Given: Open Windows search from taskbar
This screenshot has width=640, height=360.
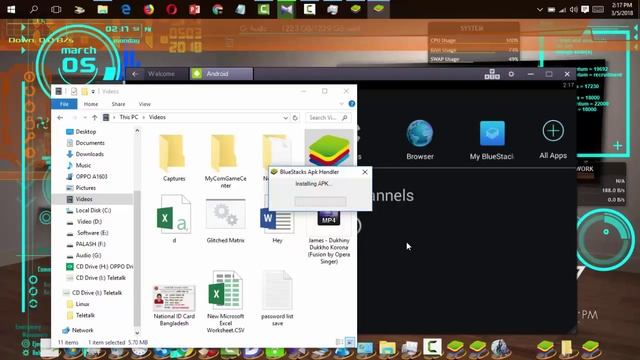Looking at the screenshot, I should (x=34, y=9).
